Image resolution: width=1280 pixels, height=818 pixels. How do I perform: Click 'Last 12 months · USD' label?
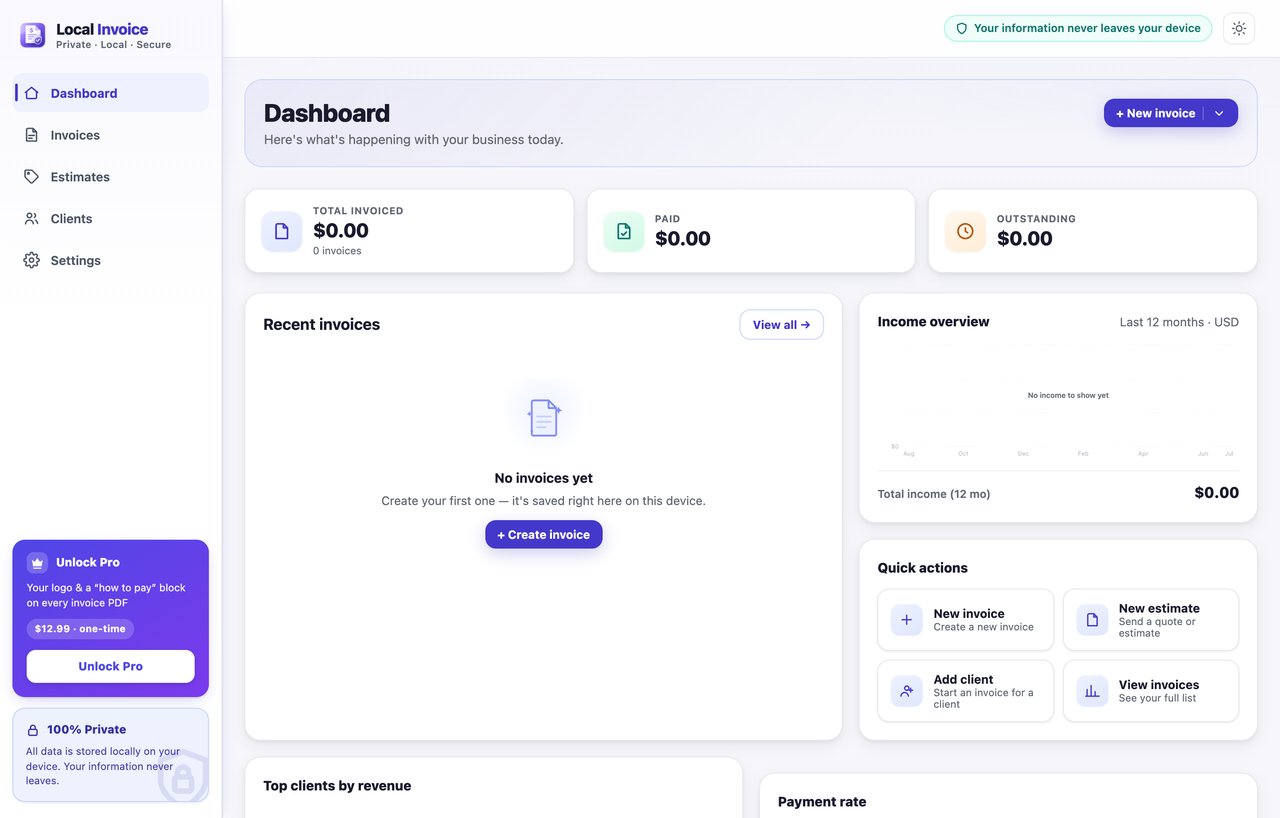pos(1179,322)
